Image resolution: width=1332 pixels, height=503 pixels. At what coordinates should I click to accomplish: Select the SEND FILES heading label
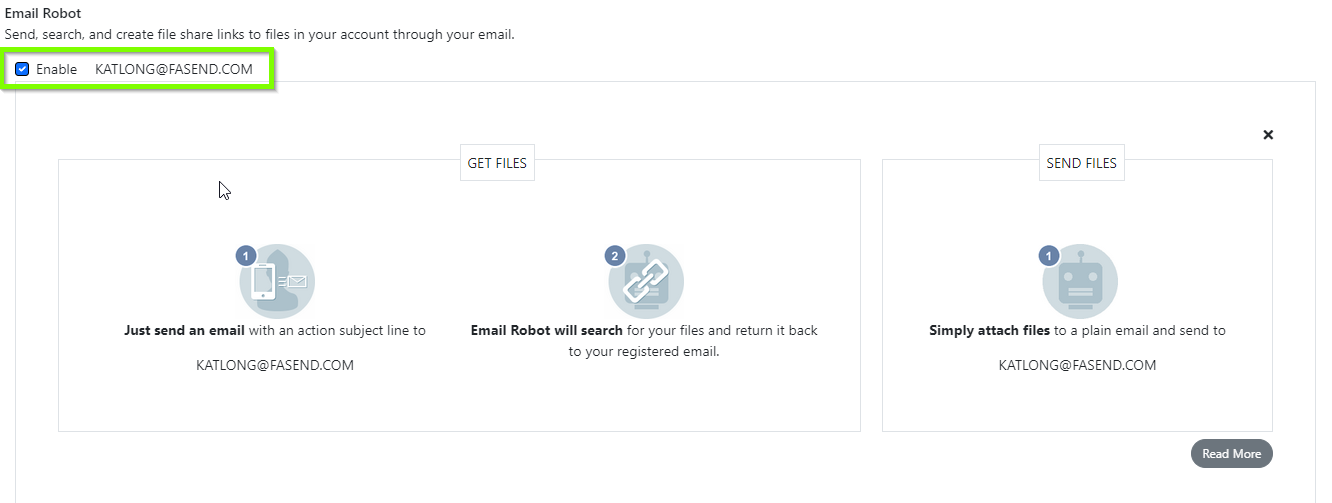[1081, 163]
